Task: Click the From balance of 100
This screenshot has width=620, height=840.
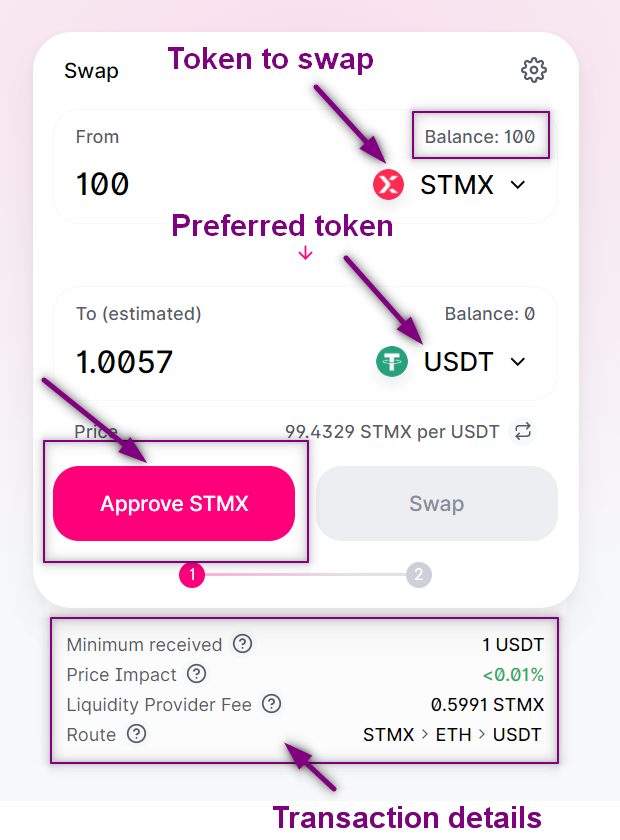Action: coord(480,137)
